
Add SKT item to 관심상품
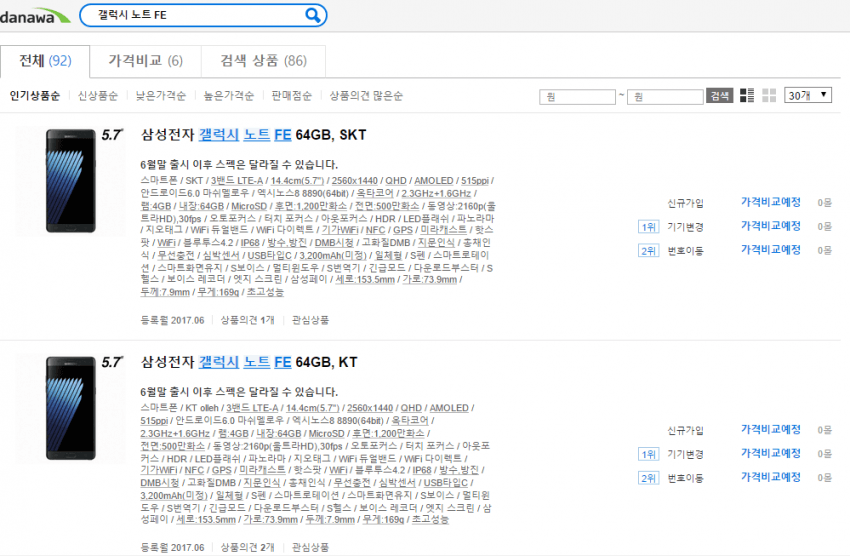[x=311, y=320]
